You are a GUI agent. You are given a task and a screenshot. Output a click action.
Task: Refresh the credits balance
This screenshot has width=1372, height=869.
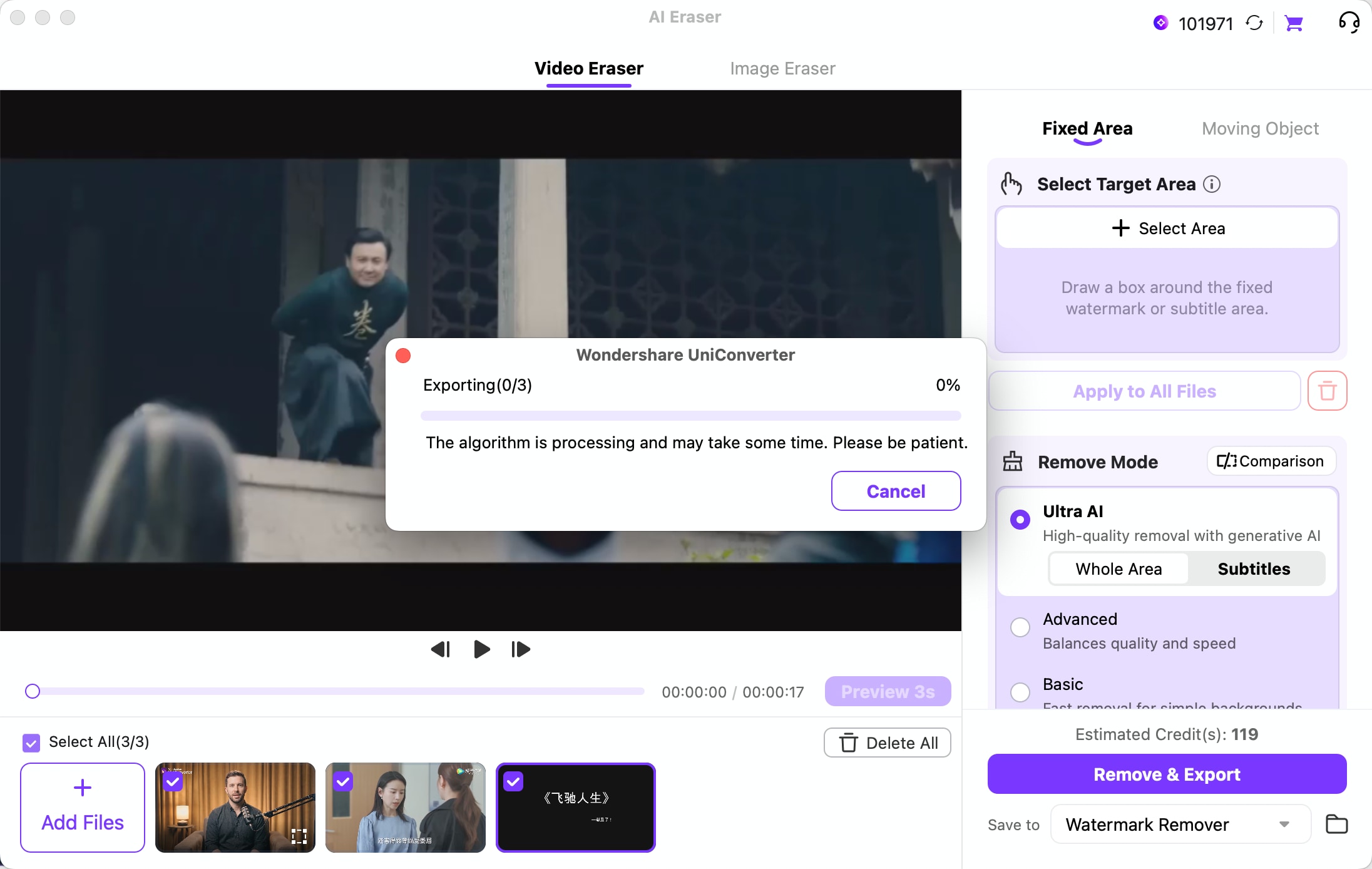click(x=1254, y=23)
